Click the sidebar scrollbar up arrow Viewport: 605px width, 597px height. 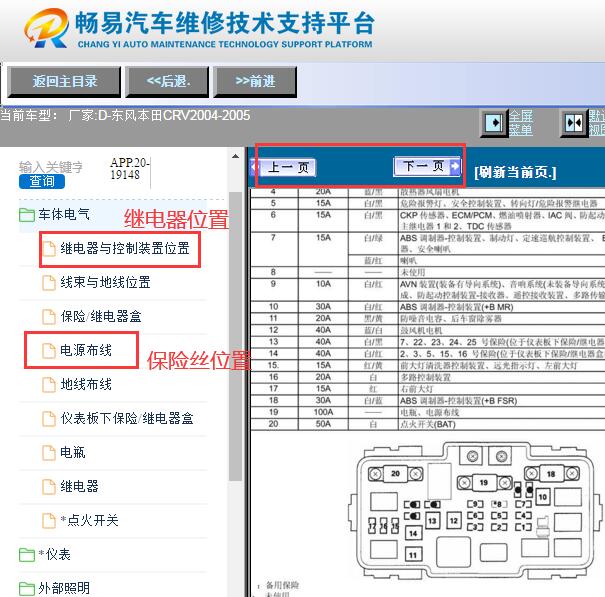point(235,156)
